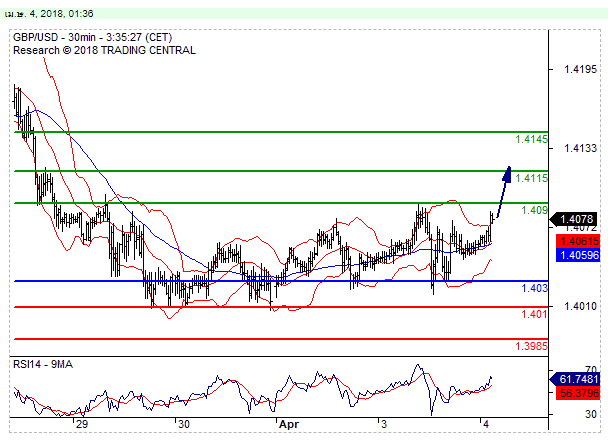The image size is (608, 440).
Task: Click the RSI value tag 61.7481
Action: pos(575,379)
